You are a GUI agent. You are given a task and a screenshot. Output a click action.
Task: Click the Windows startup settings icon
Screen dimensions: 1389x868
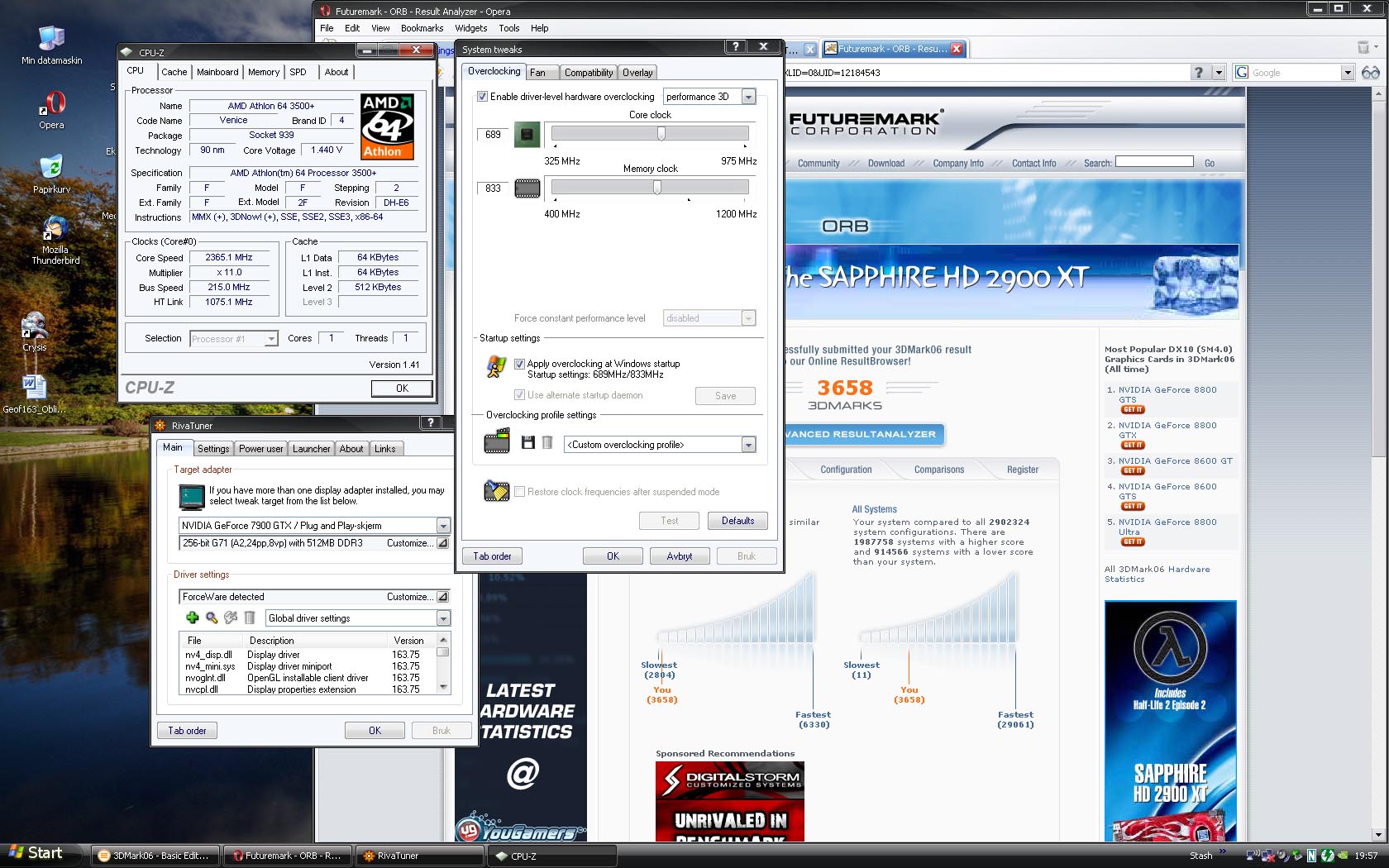[x=495, y=366]
